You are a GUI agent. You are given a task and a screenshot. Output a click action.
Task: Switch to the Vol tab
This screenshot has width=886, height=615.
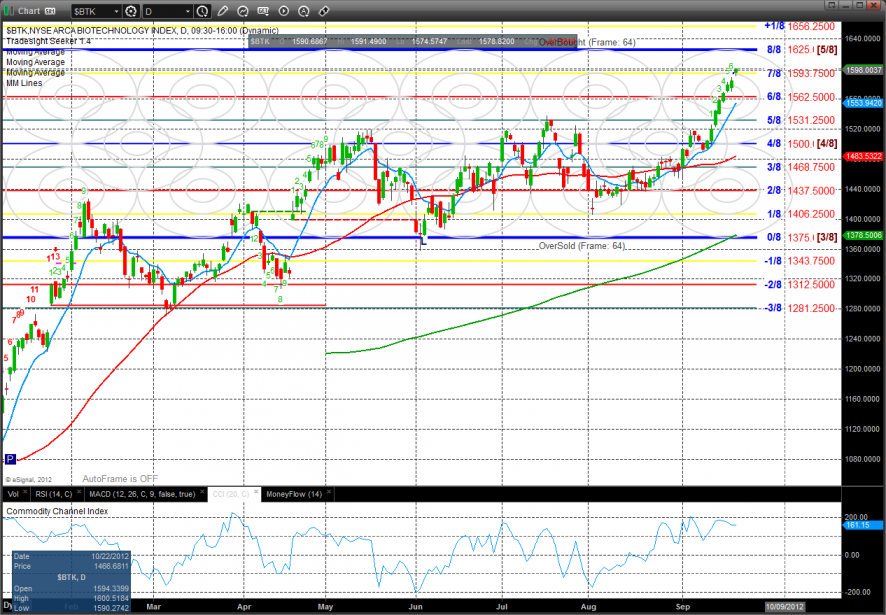(x=13, y=493)
